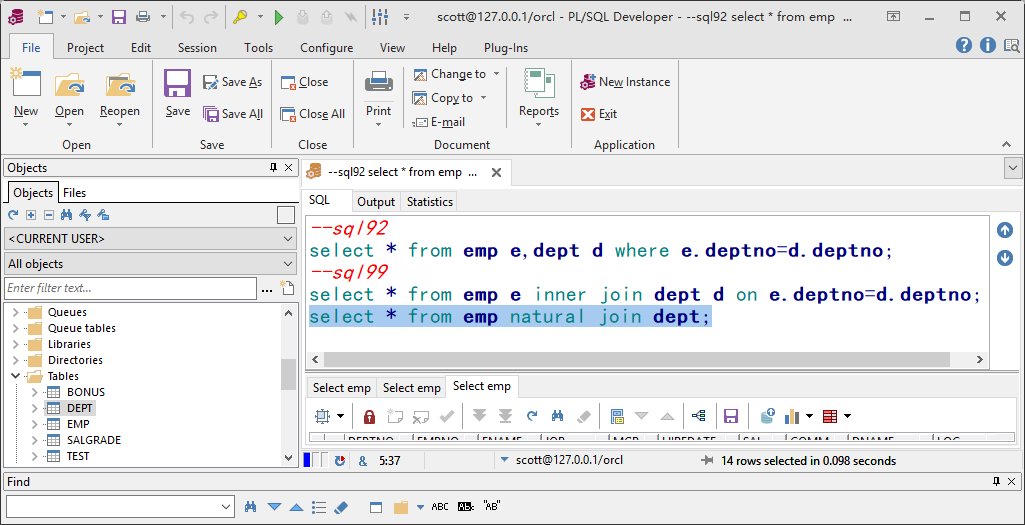The image size is (1025, 525).
Task: Click the large Print icon in ribbon
Action: coord(378,82)
